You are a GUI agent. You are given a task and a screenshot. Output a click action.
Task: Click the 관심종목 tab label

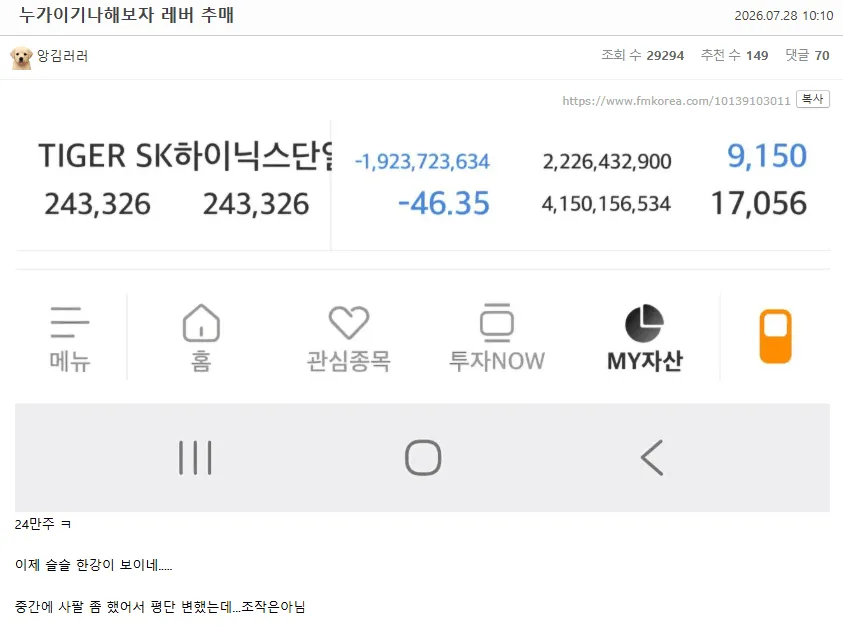click(x=348, y=361)
